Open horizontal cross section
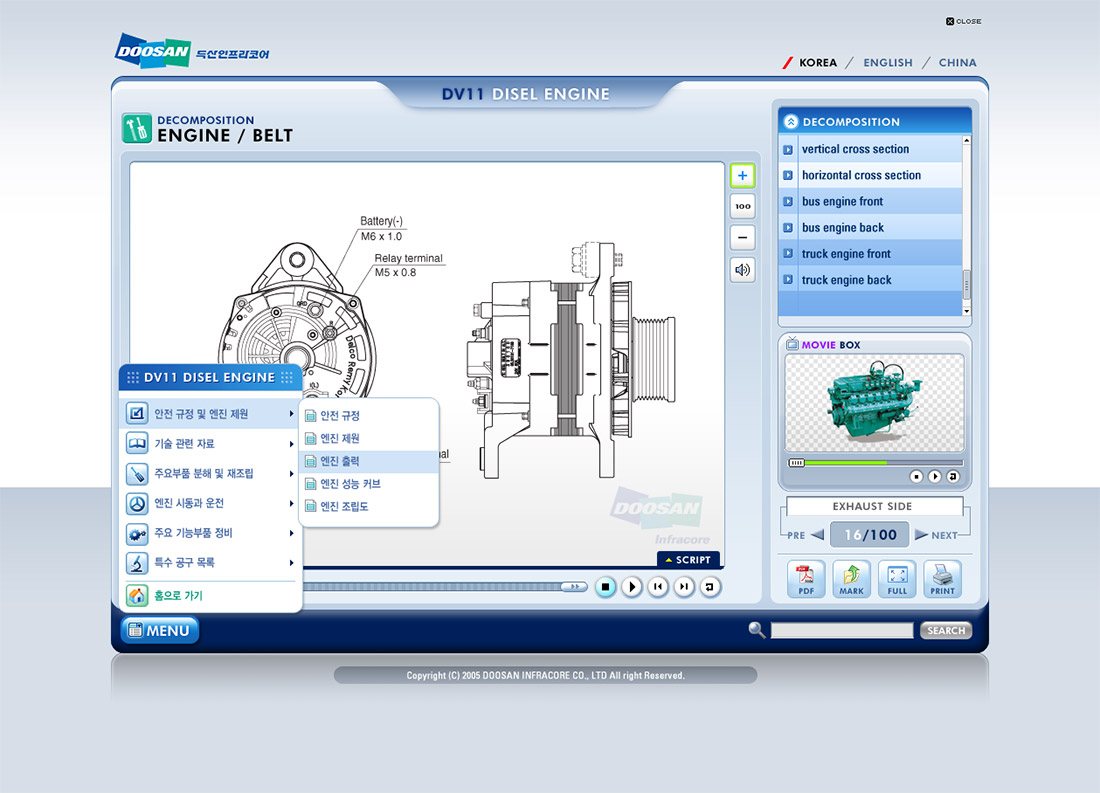 (871, 175)
